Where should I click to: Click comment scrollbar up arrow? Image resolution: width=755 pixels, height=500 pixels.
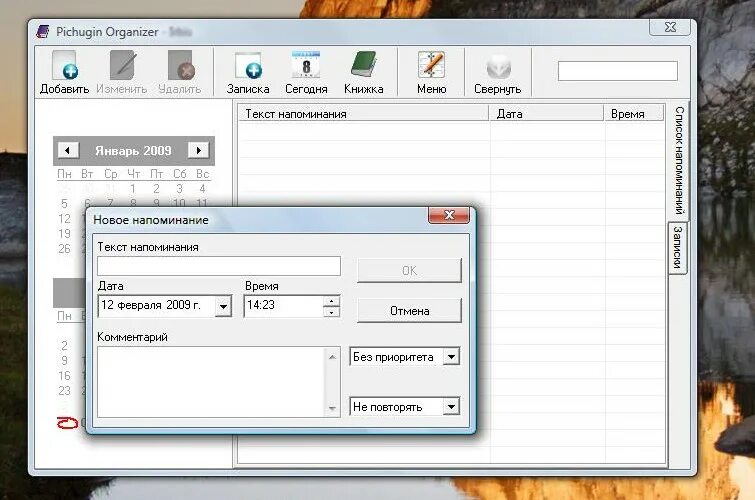pos(332,356)
